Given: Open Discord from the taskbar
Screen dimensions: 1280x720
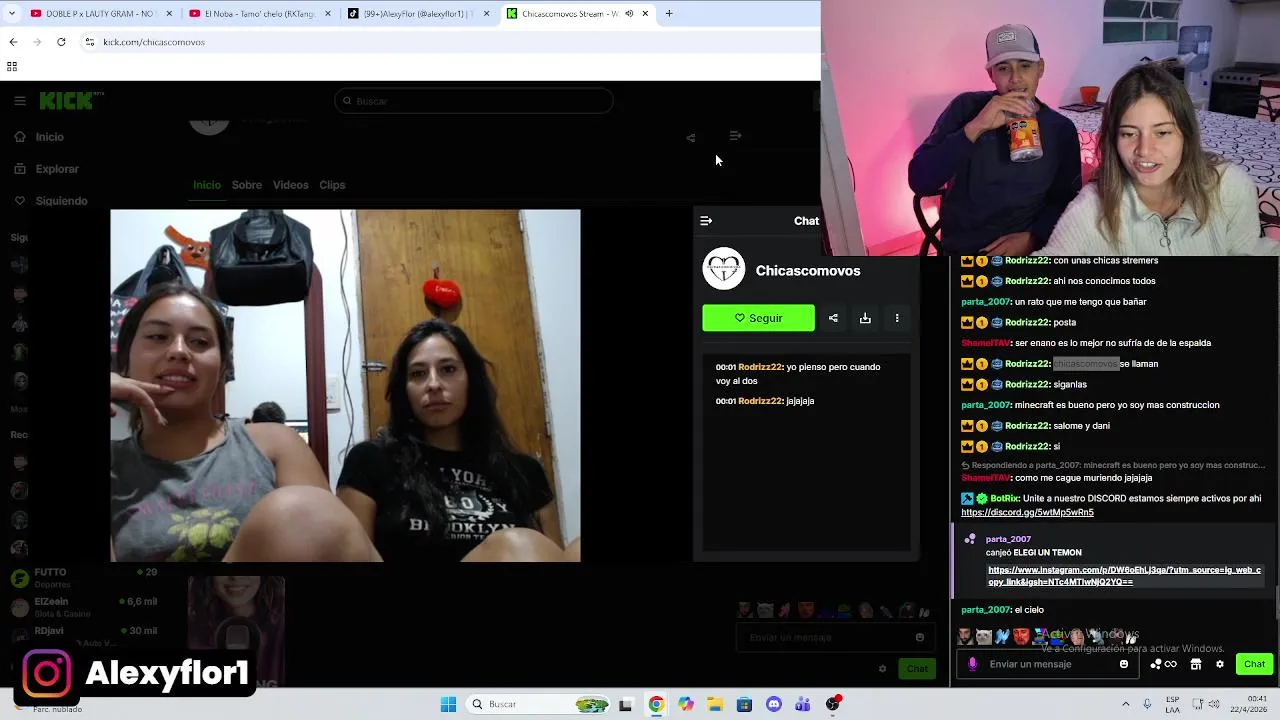Looking at the screenshot, I should [774, 704].
